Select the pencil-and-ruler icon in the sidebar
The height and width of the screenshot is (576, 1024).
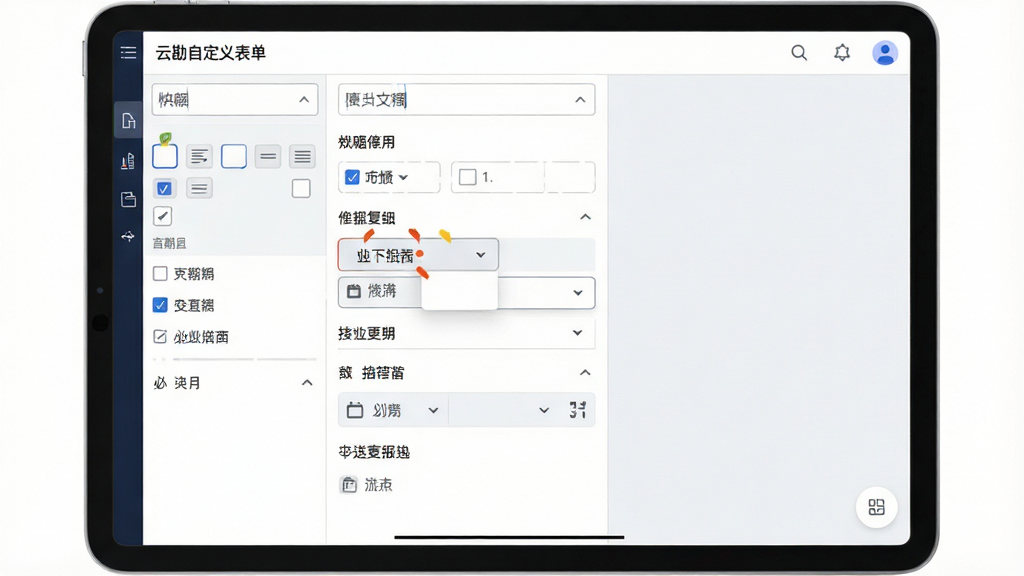128,161
